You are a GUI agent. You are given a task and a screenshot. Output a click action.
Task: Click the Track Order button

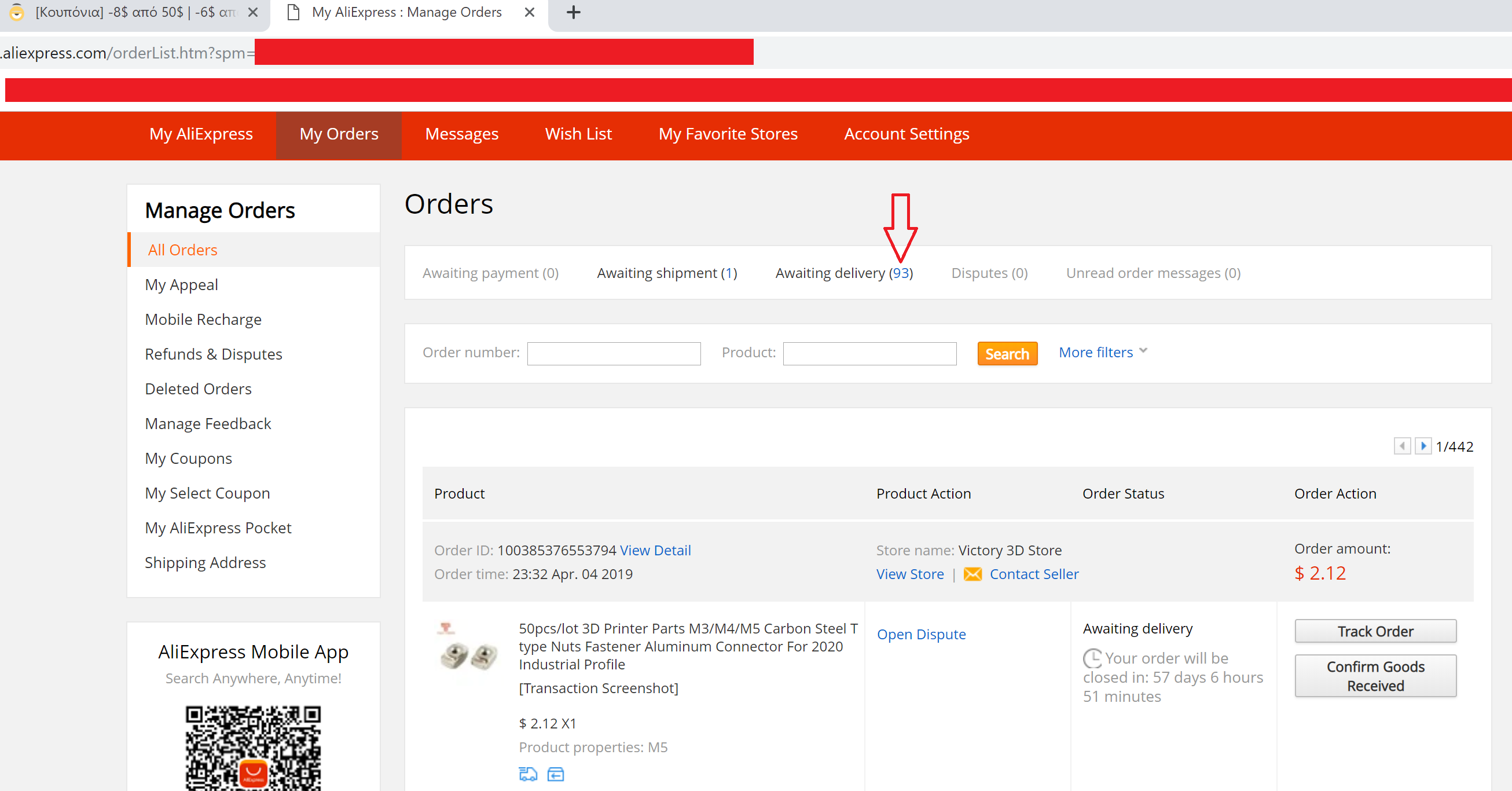pos(1375,631)
